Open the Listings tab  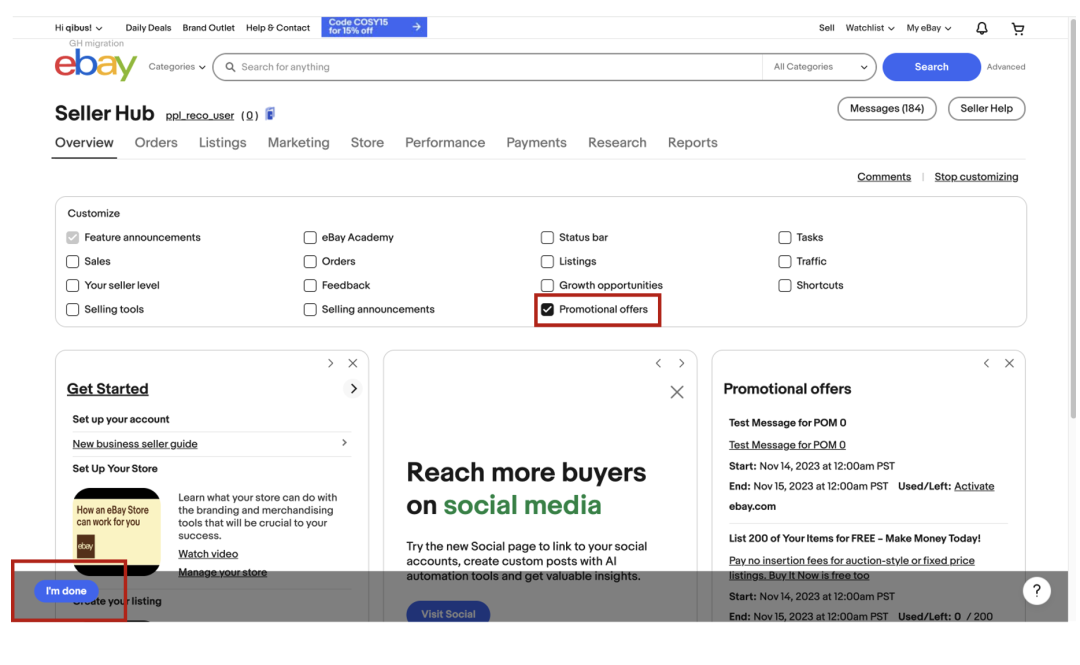point(222,143)
